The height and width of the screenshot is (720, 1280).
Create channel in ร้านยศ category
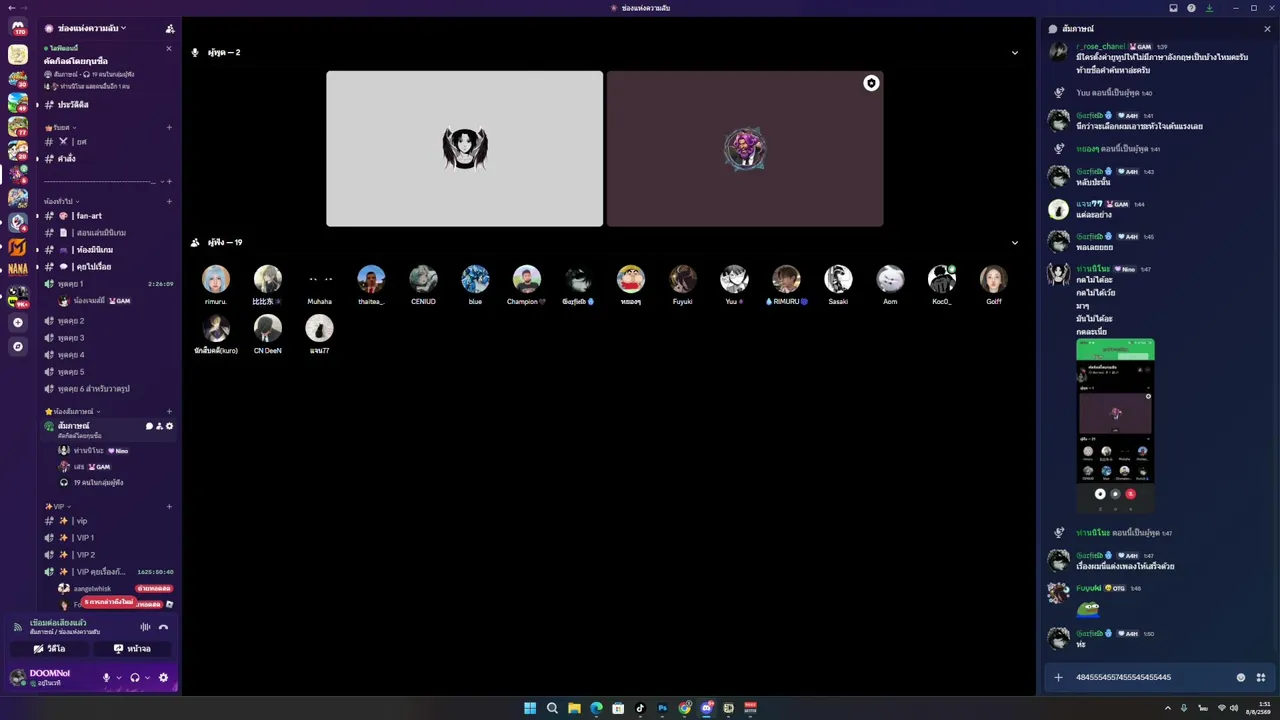click(169, 128)
